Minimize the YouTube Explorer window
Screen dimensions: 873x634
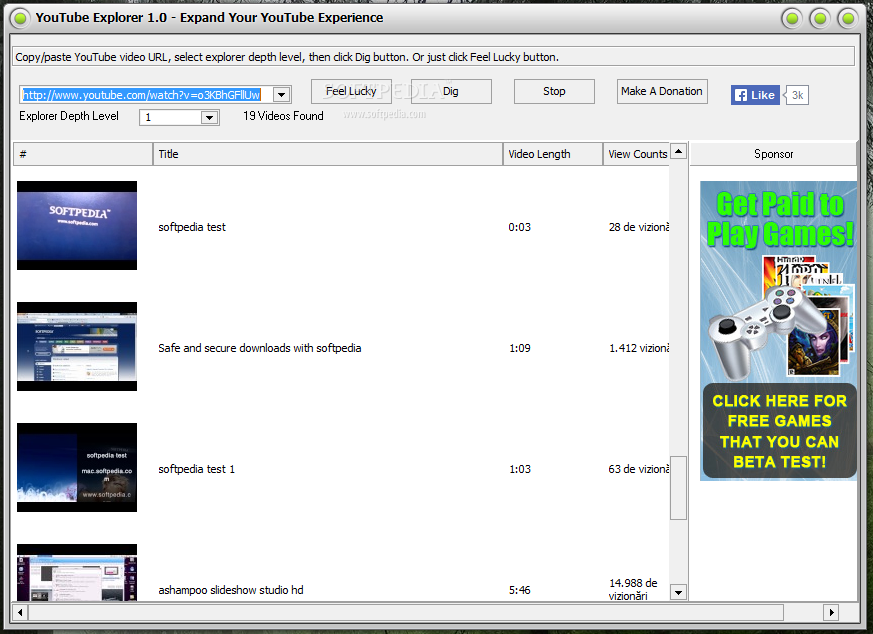[792, 18]
